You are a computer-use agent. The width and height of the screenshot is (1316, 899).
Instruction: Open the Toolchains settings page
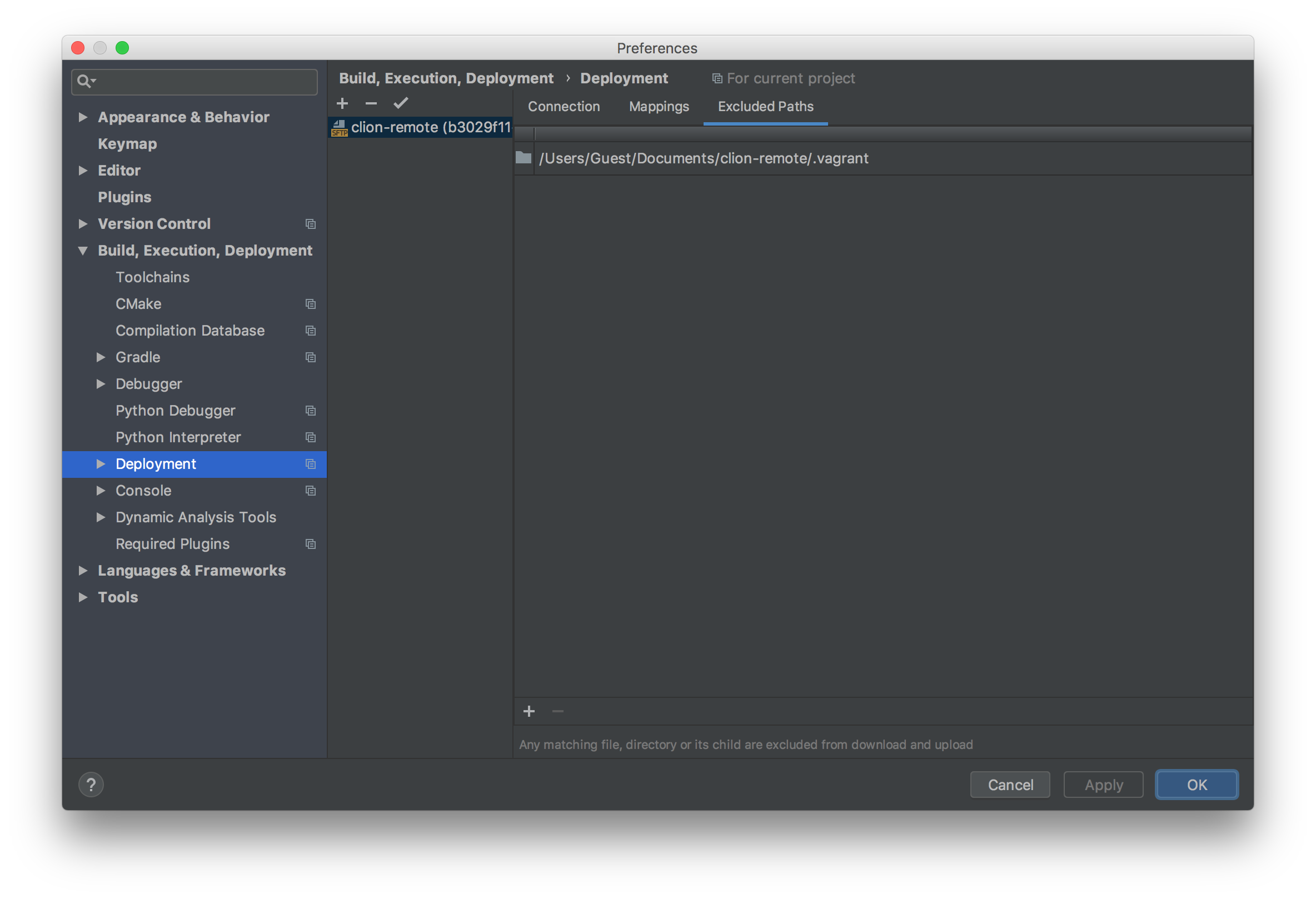(x=152, y=277)
